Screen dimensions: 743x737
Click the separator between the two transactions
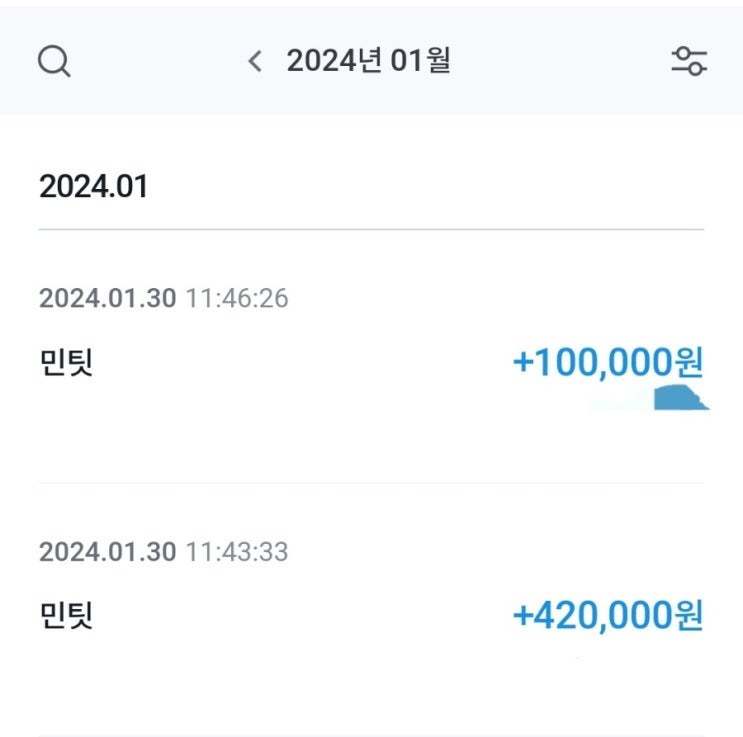tap(371, 483)
